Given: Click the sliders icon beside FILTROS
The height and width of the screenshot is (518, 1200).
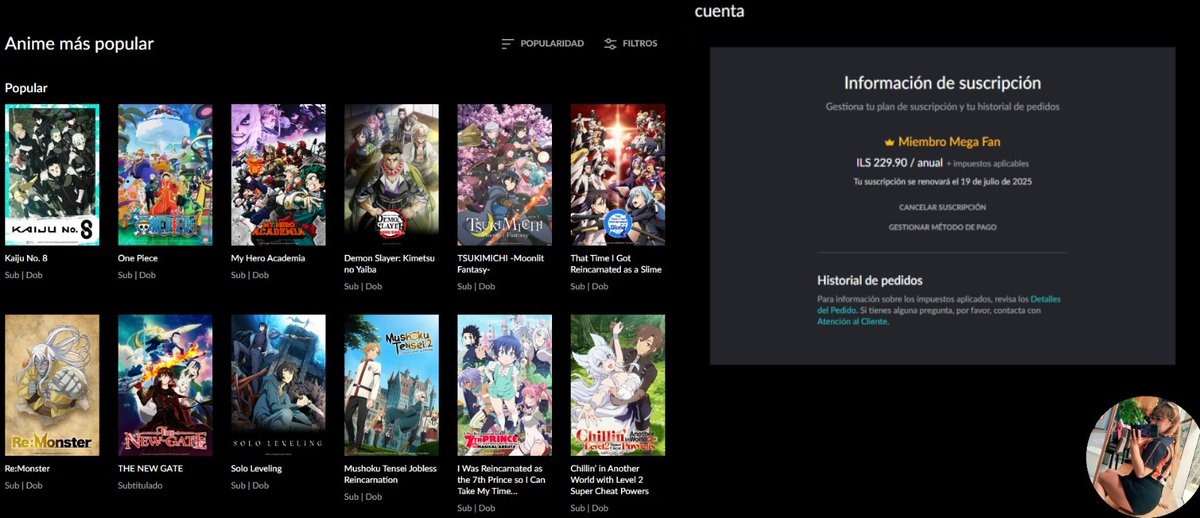Looking at the screenshot, I should click(x=610, y=44).
